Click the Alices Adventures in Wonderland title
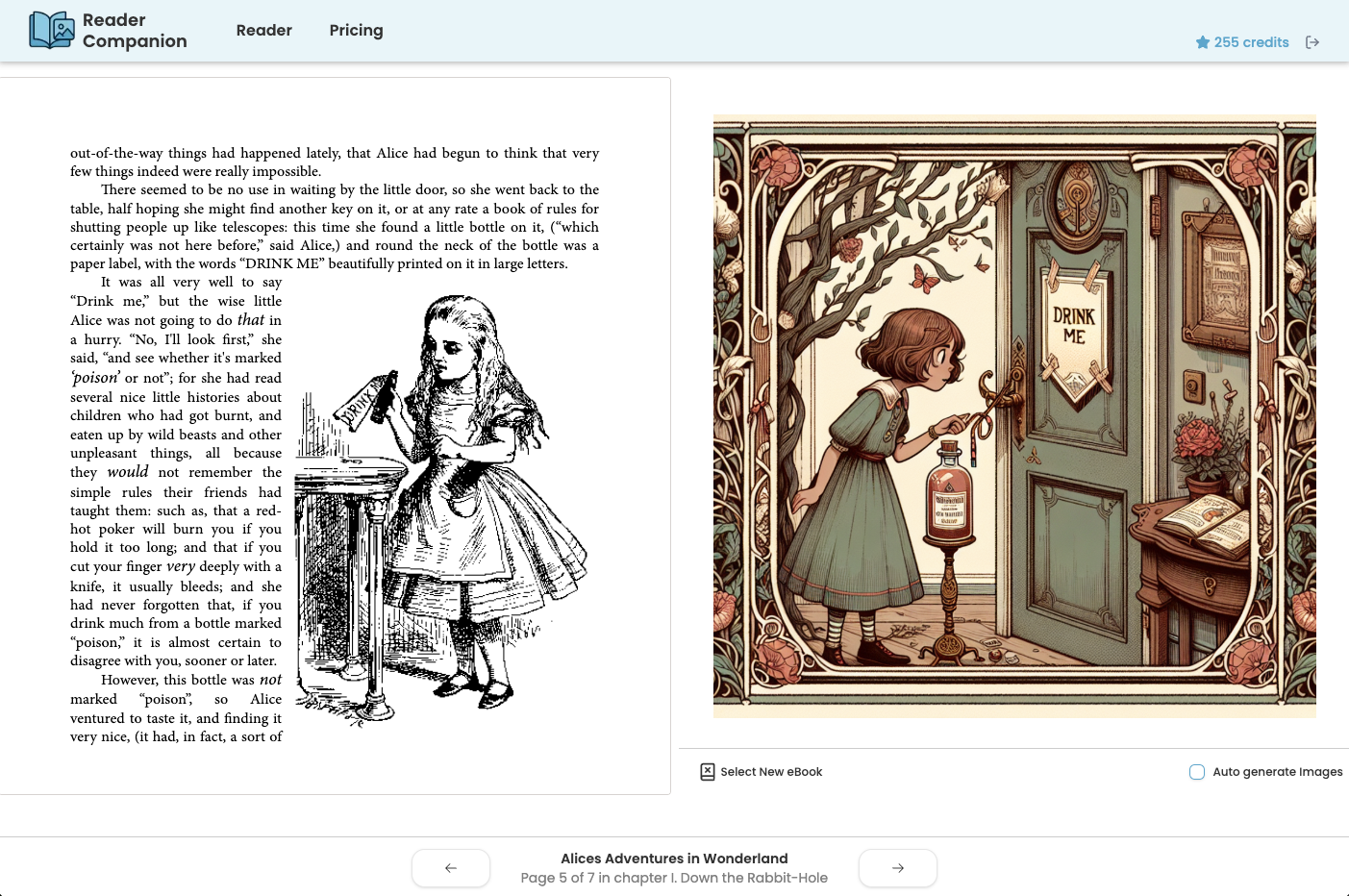Screen dimensions: 1349x896 (x=674, y=859)
